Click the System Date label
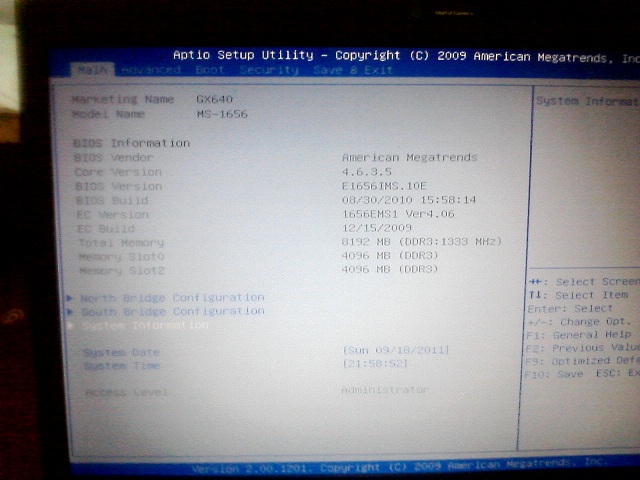The image size is (640, 480). point(122,352)
